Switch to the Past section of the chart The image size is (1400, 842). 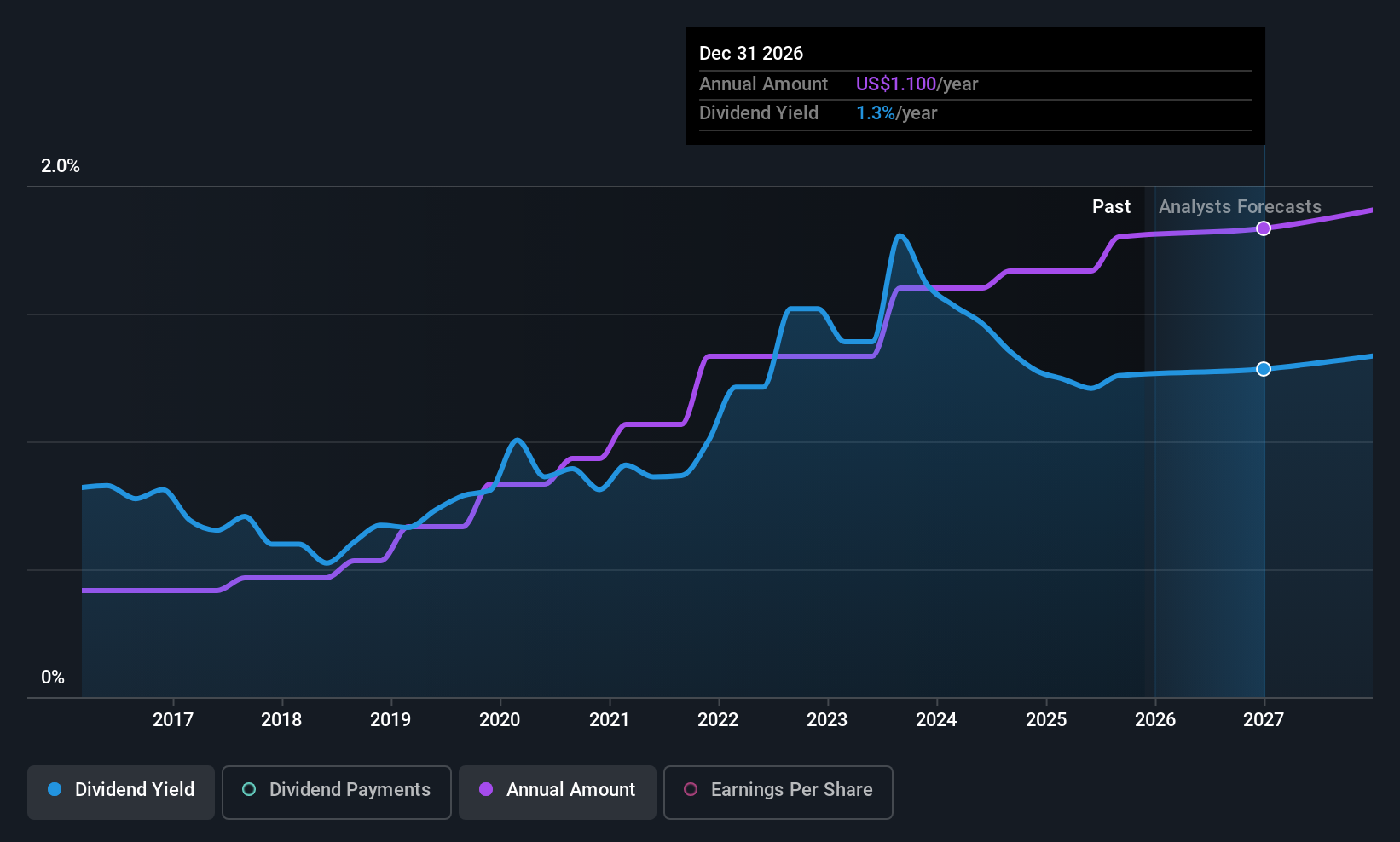pyautogui.click(x=1111, y=206)
